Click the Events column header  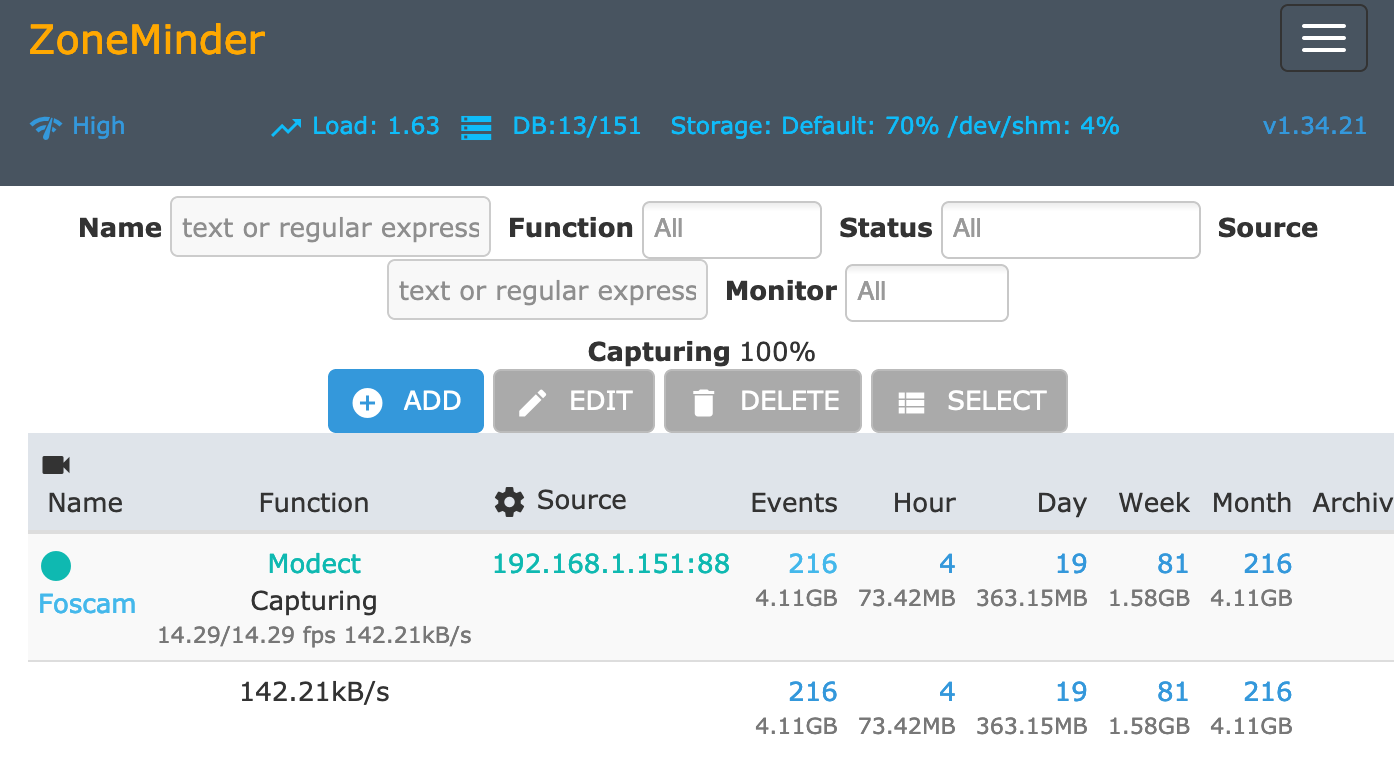pos(794,503)
